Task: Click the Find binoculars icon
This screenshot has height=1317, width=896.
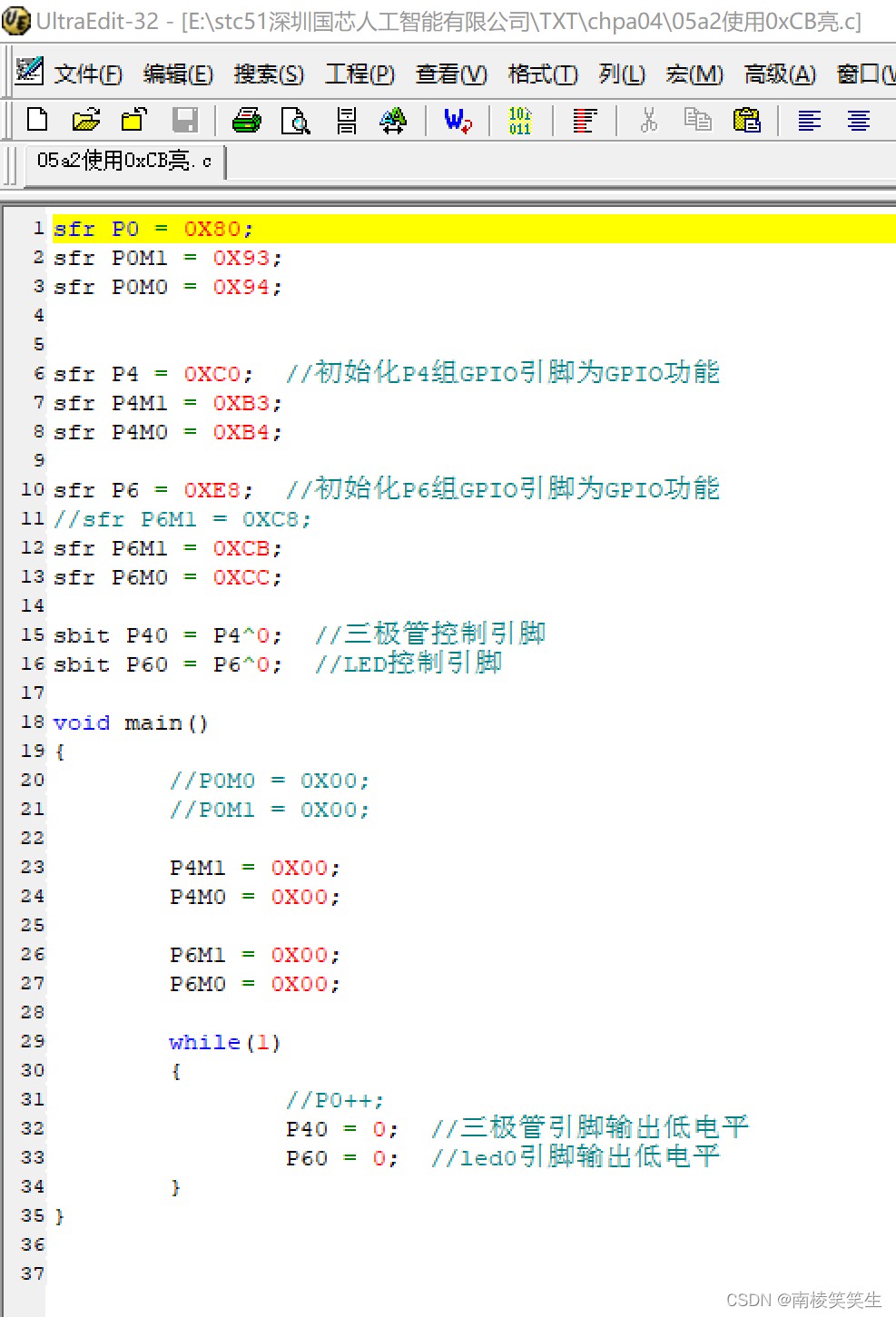Action: coord(393,120)
